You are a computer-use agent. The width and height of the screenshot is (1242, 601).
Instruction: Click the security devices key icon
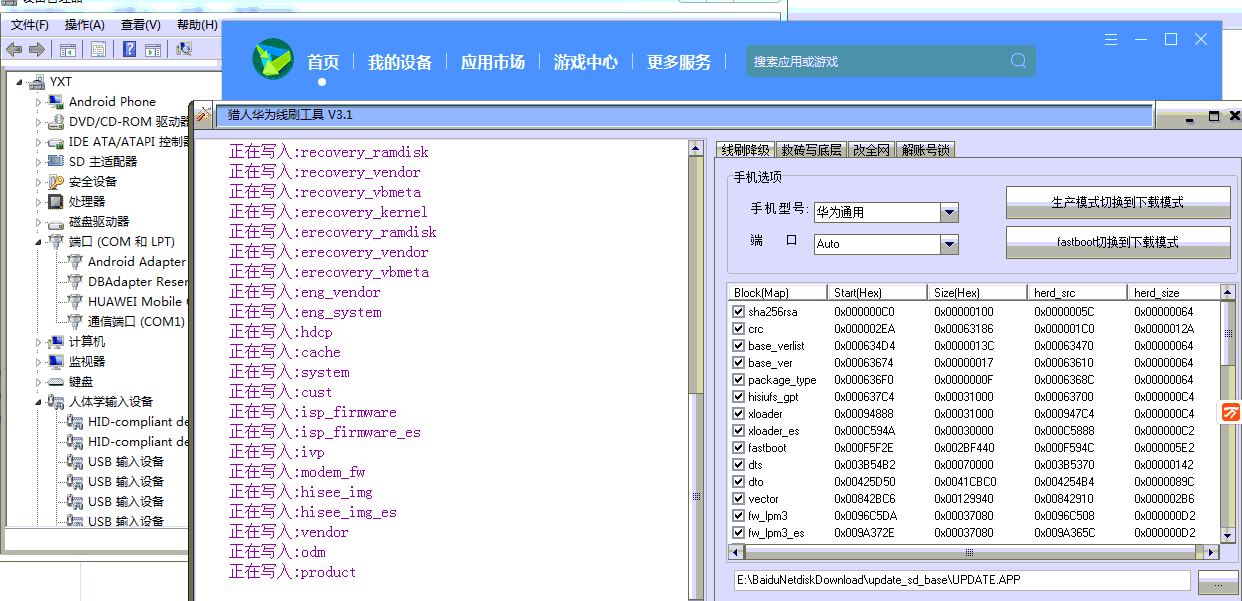tap(56, 181)
